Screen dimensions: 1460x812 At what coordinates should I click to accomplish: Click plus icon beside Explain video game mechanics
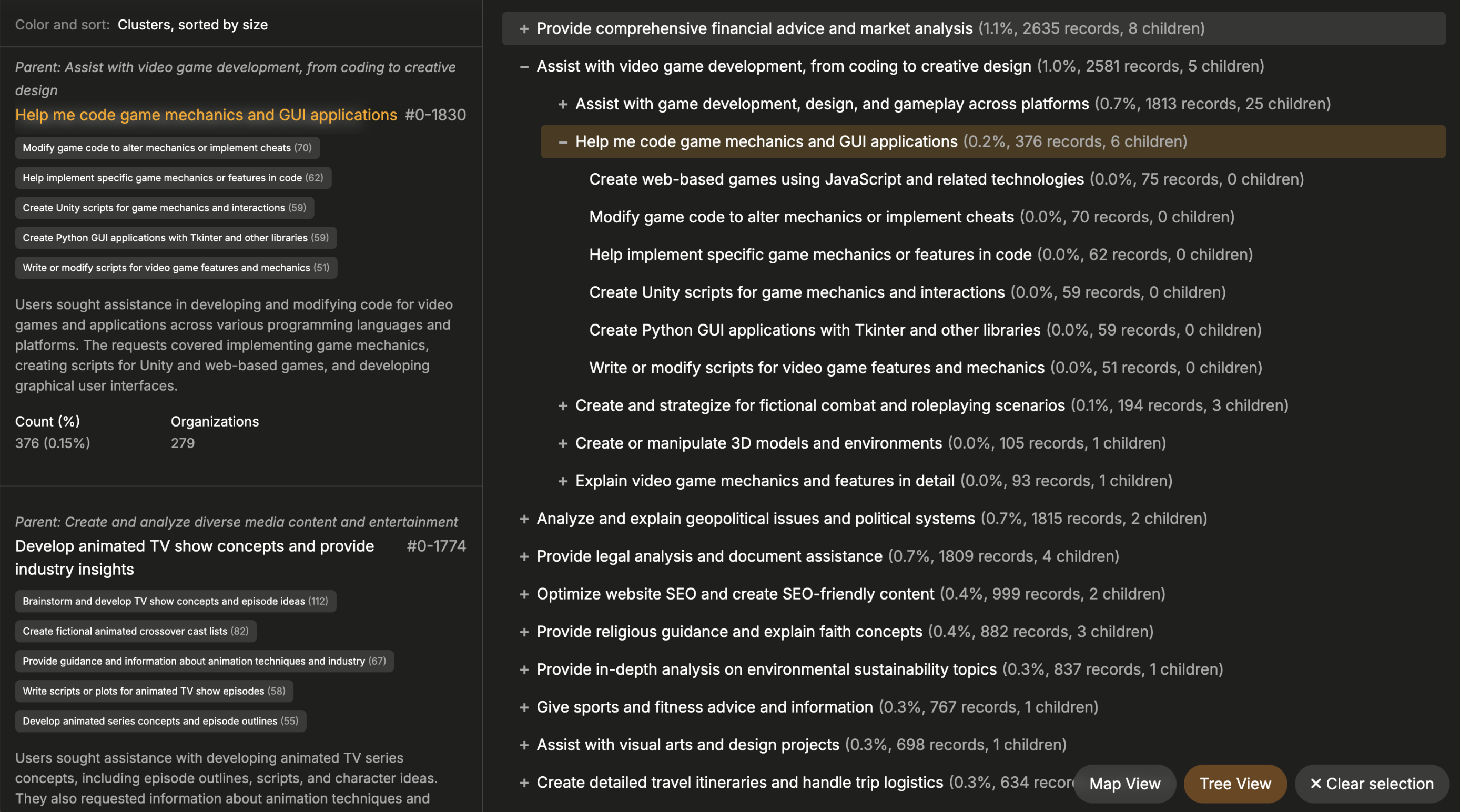(x=563, y=481)
